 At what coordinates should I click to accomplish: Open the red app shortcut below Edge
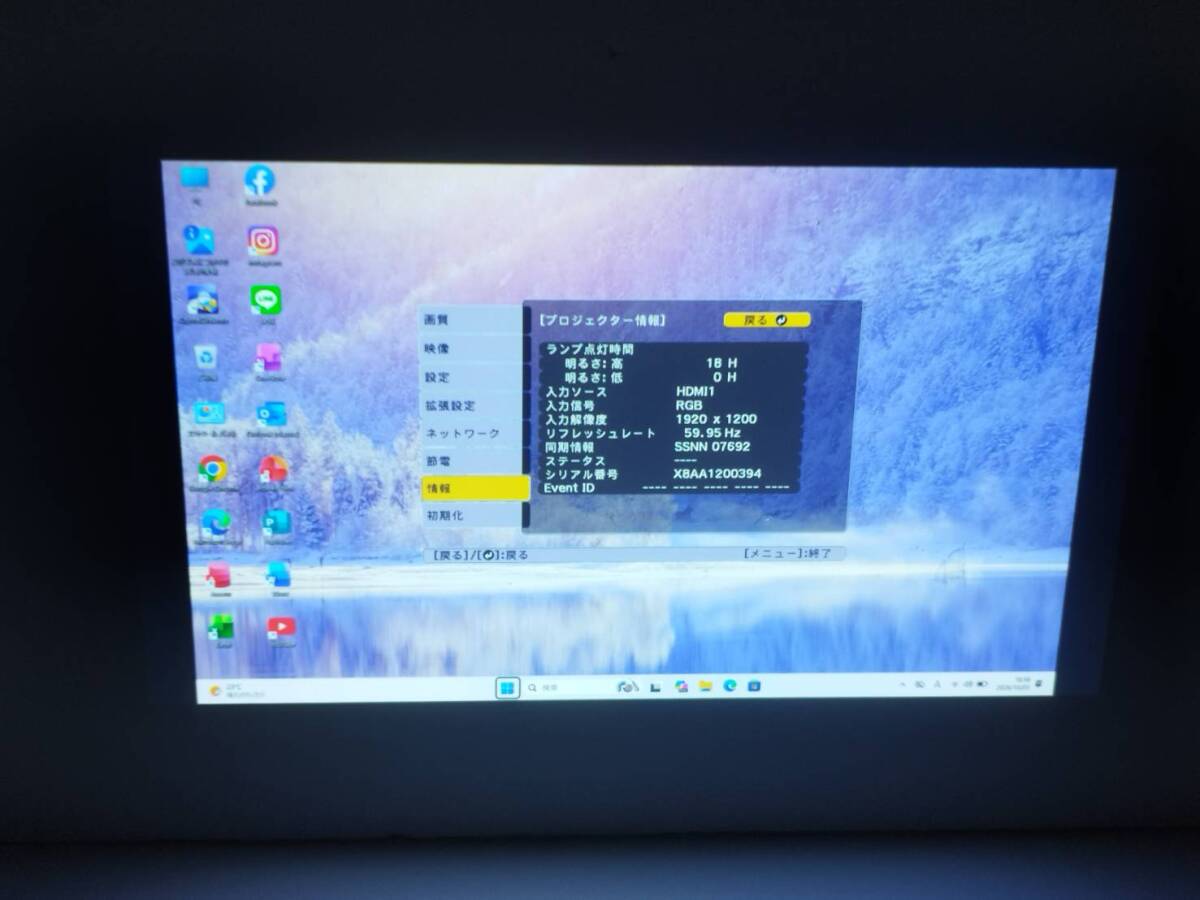point(218,574)
